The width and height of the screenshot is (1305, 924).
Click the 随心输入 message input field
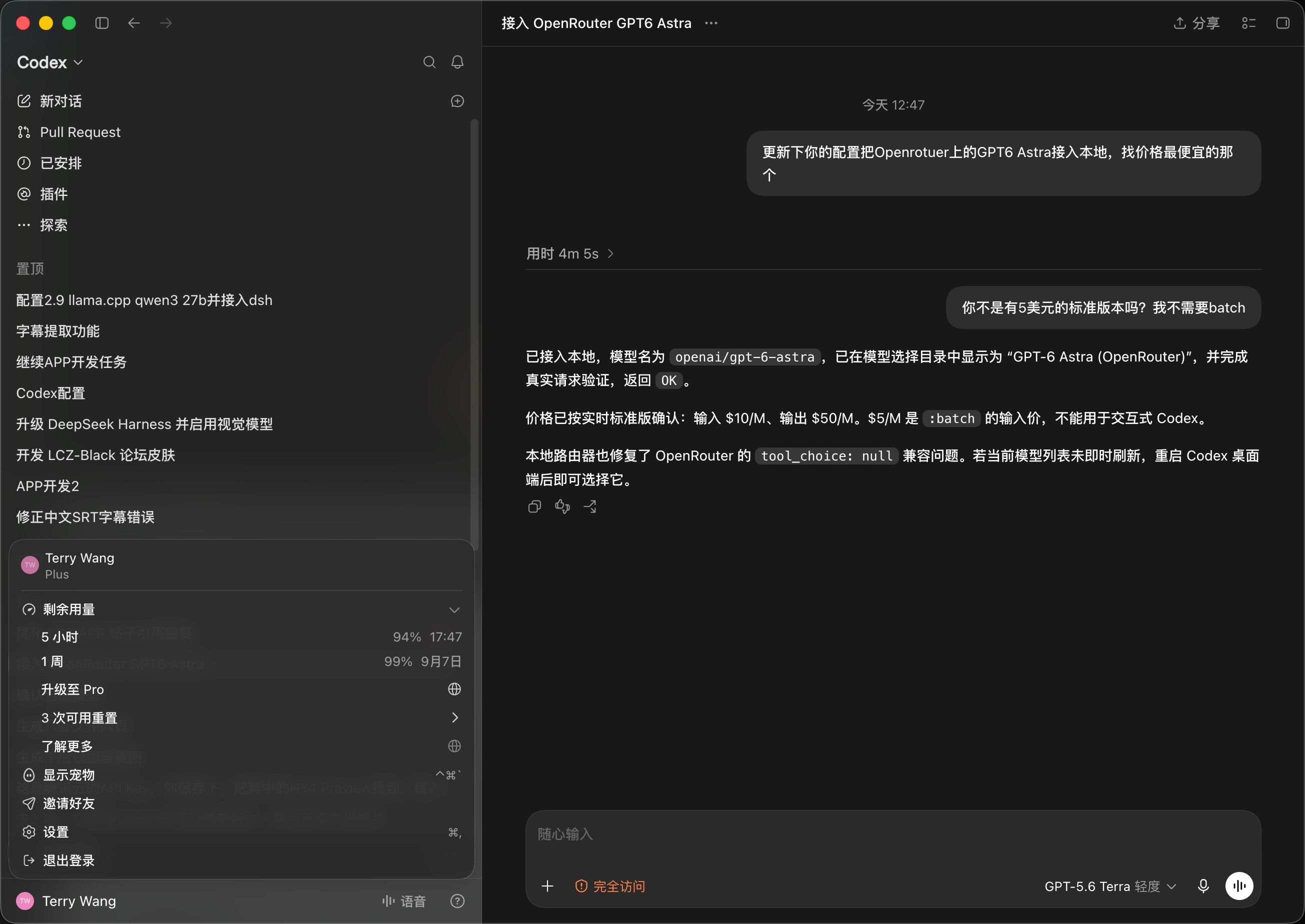pos(893,834)
